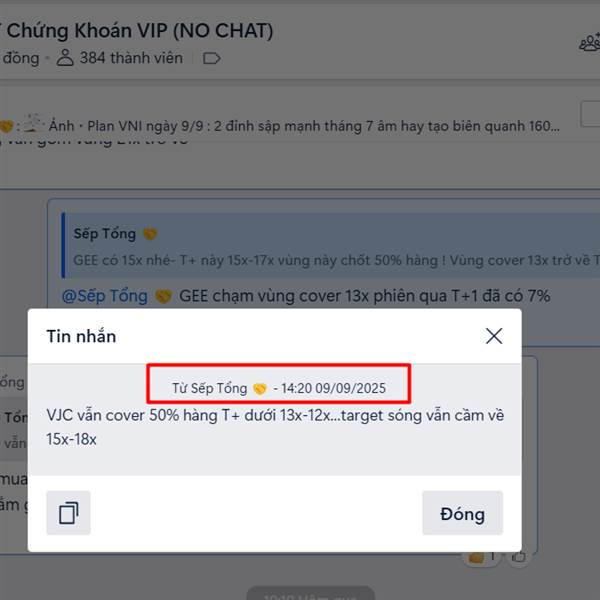Close the Tin nhắn dialog with X
This screenshot has width=600, height=600.
point(494,336)
